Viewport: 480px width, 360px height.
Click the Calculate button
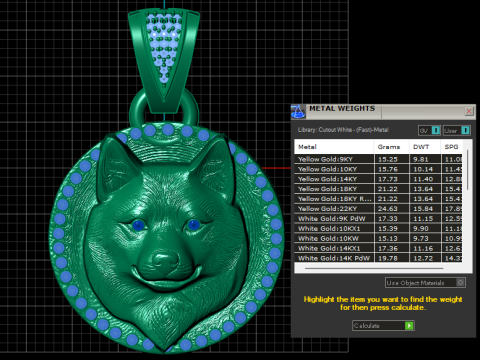pyautogui.click(x=383, y=325)
